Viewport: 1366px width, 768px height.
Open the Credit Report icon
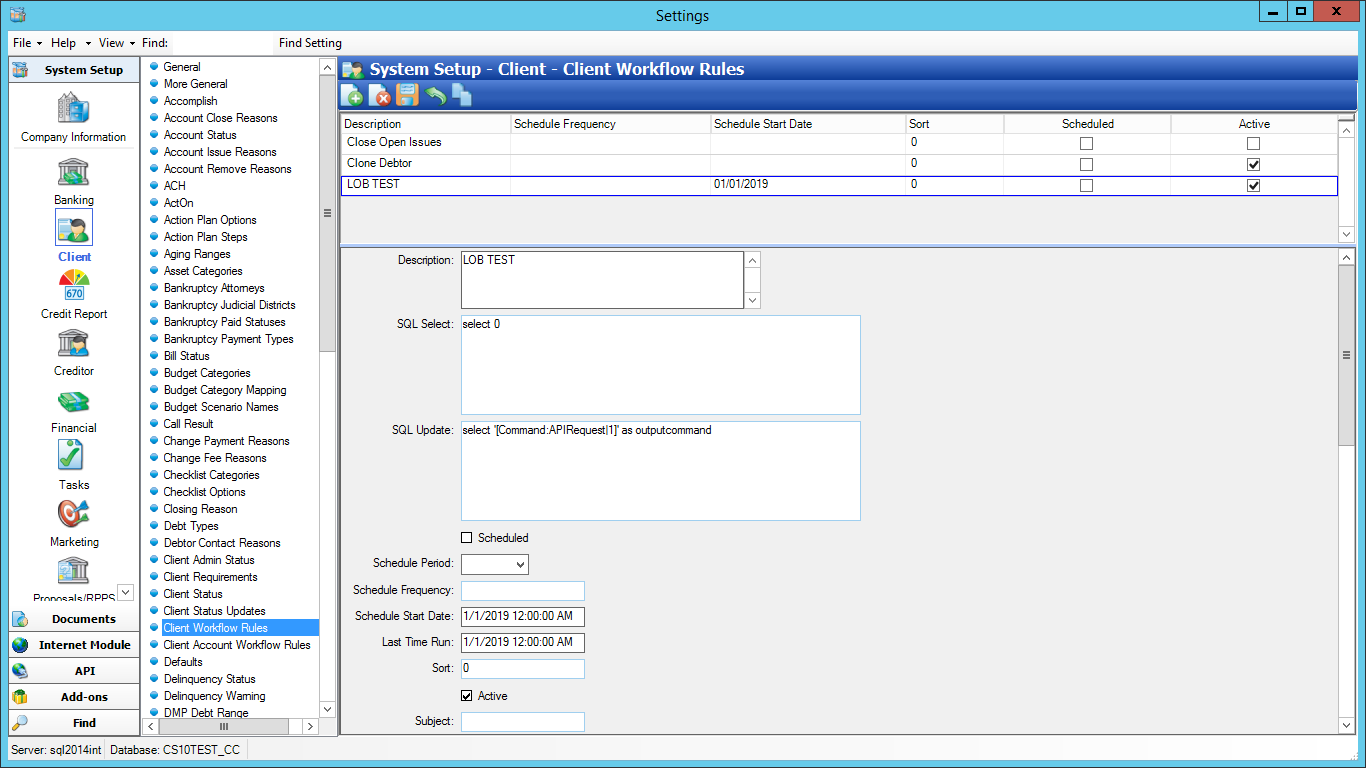[74, 285]
